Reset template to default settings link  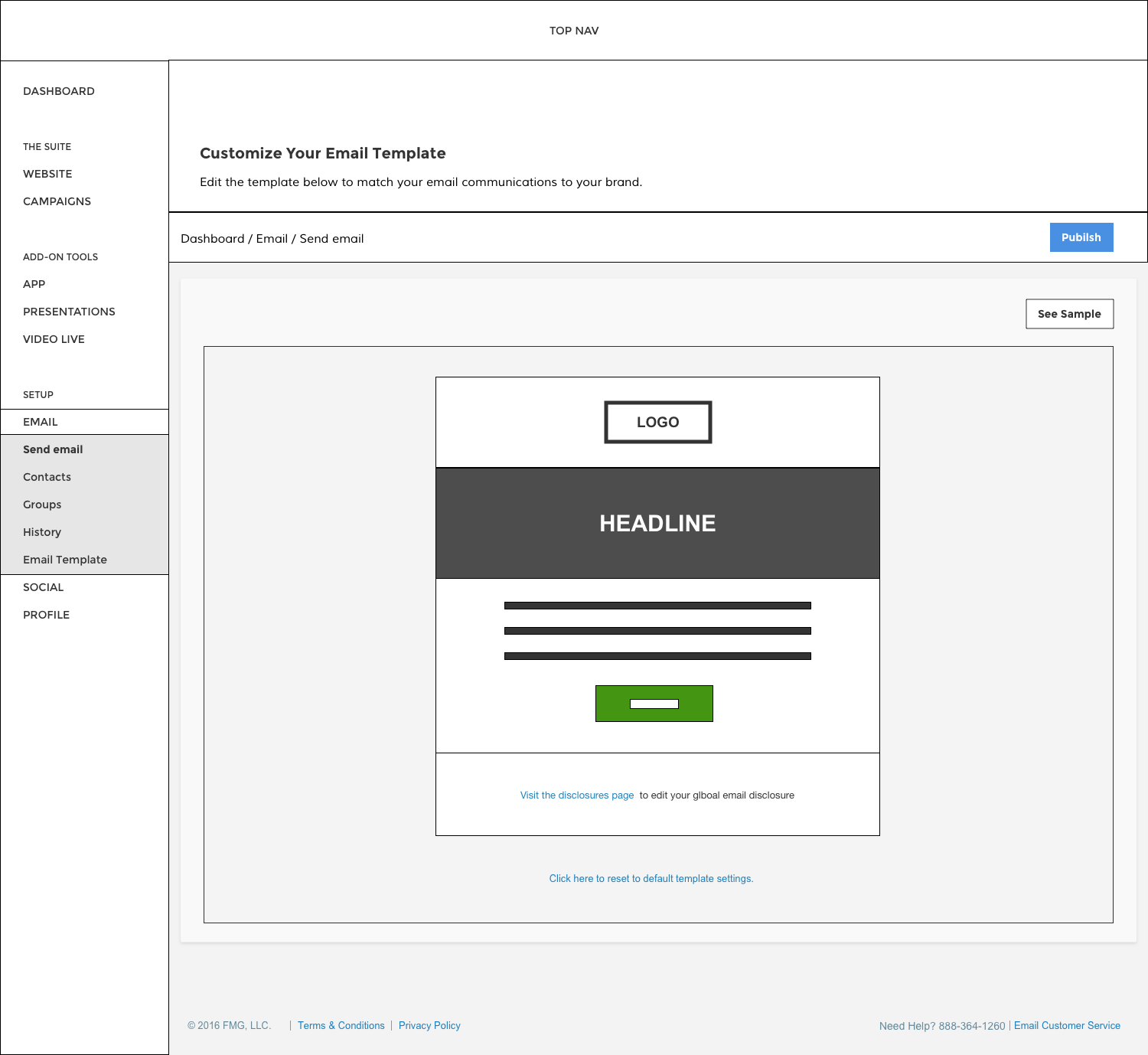(651, 879)
